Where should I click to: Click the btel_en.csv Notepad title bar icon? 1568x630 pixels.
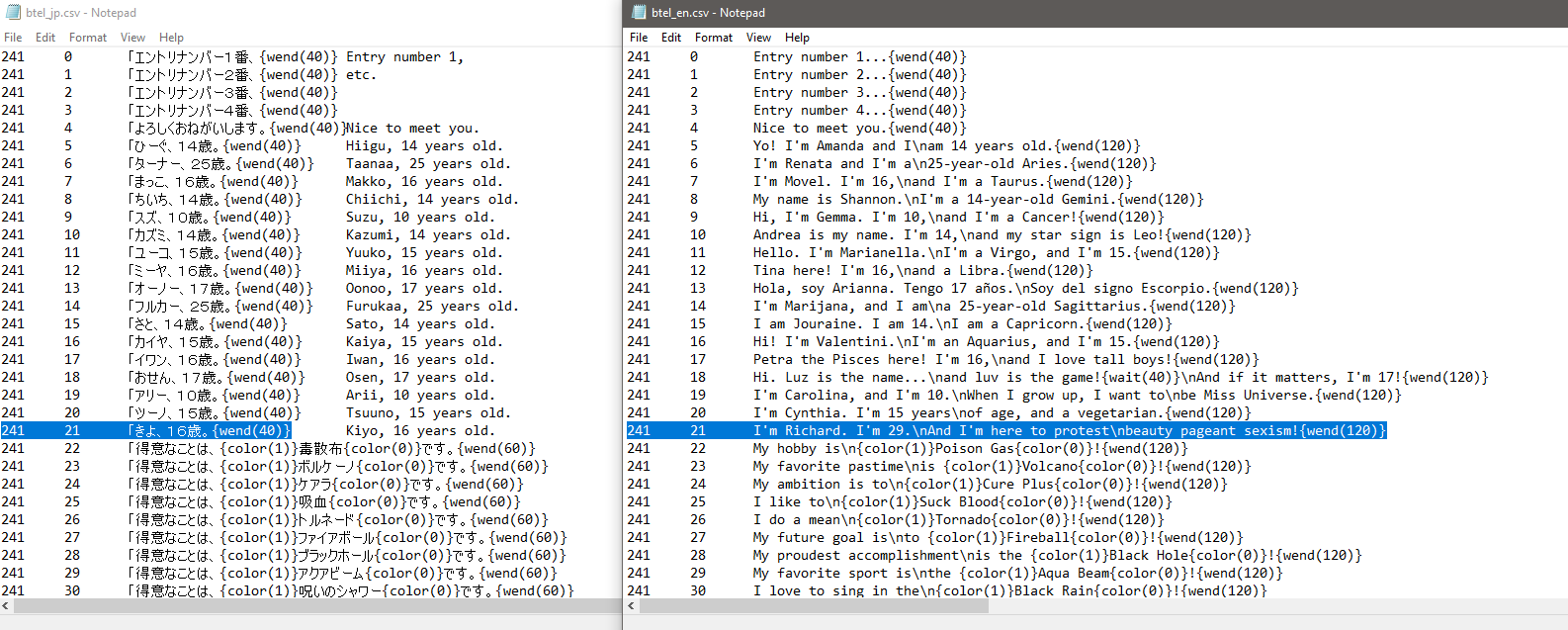(637, 12)
